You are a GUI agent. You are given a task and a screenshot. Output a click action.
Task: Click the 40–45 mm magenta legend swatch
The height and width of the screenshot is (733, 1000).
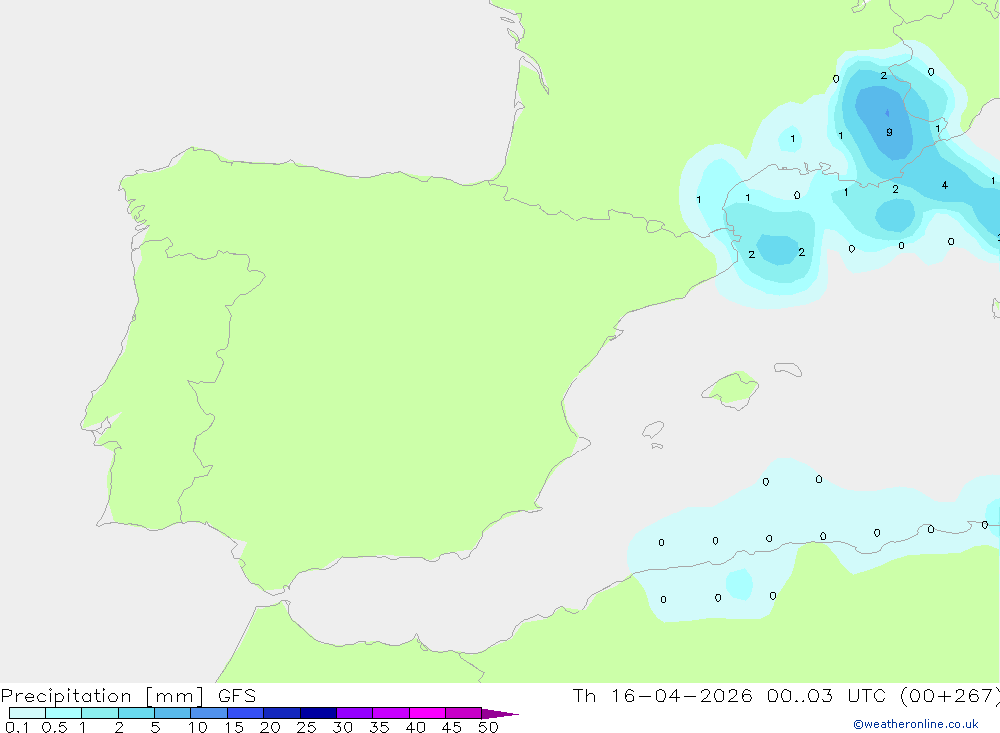click(427, 713)
